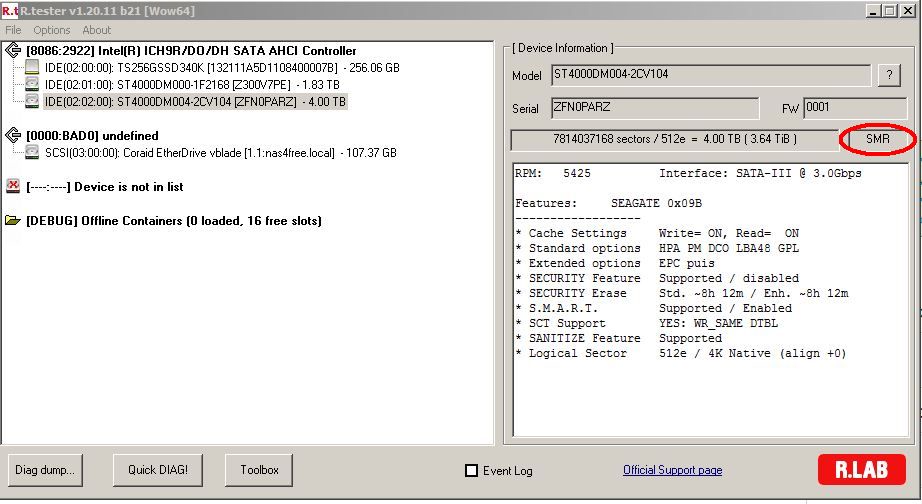Viewport: 922px width, 504px height.
Task: Select the Coraid EtherDrive vblade 107.37 GB entry
Action: click(x=221, y=153)
